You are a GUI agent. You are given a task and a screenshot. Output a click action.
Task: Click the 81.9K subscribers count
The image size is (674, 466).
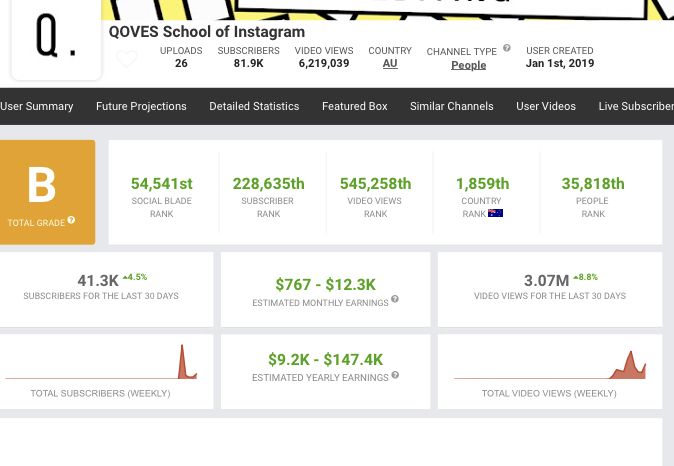click(248, 63)
